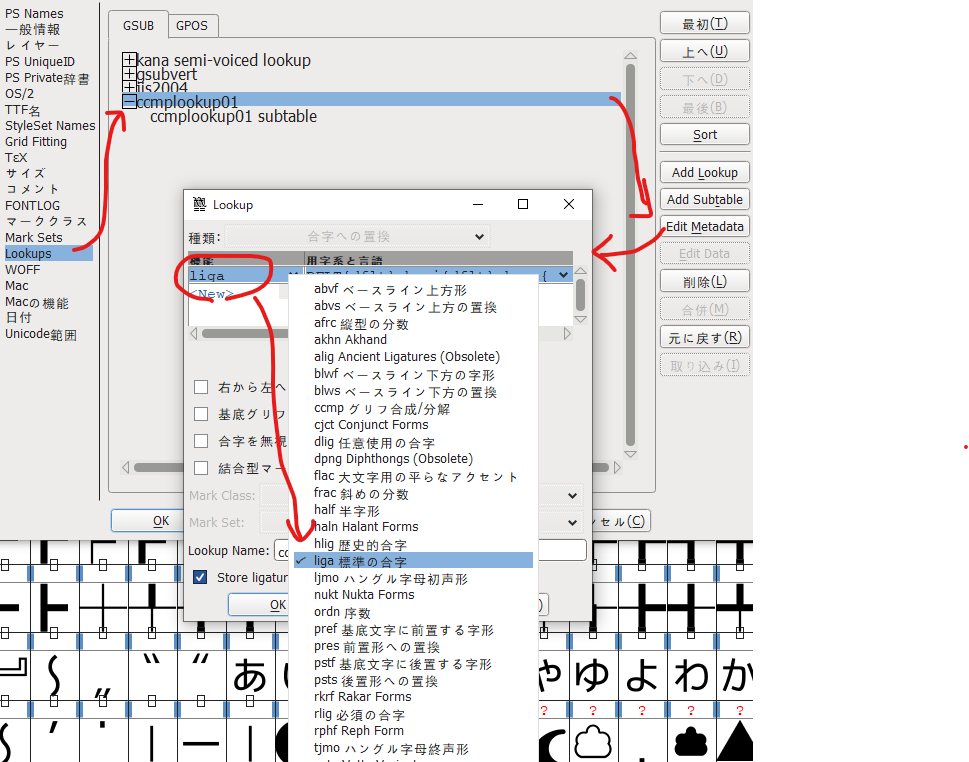Click the Add Lookup button
Image resolution: width=969 pixels, height=762 pixels.
coord(705,172)
